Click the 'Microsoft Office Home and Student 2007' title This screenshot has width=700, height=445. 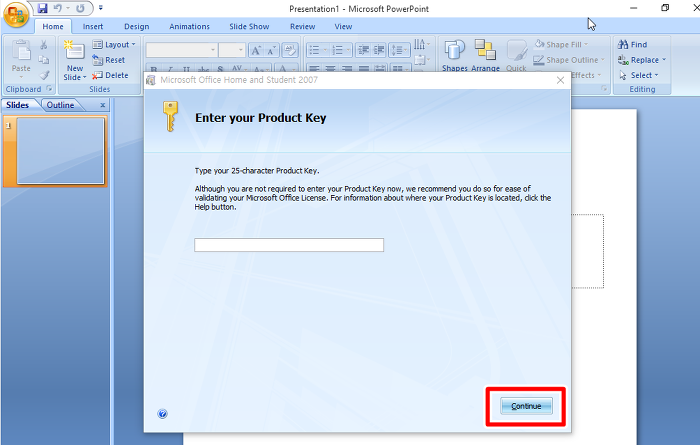(x=239, y=80)
